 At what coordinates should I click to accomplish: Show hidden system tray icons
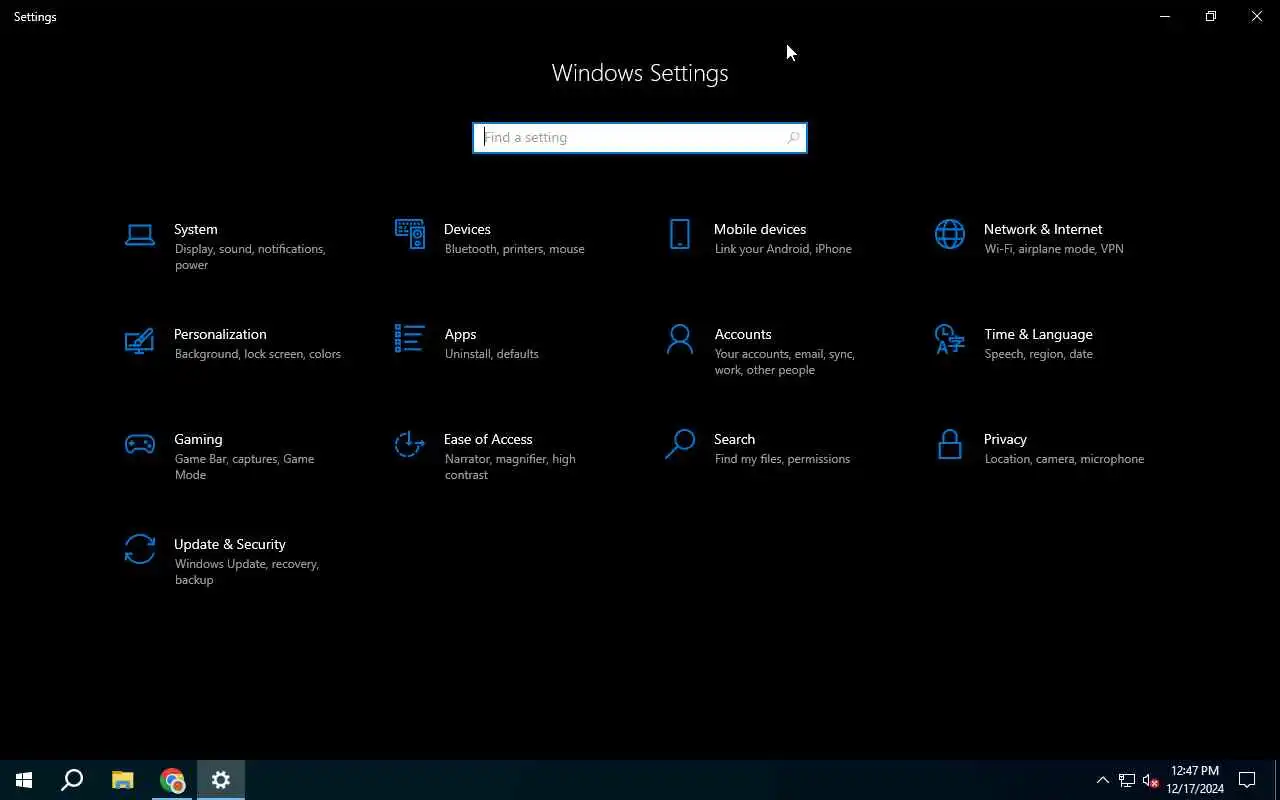point(1103,780)
